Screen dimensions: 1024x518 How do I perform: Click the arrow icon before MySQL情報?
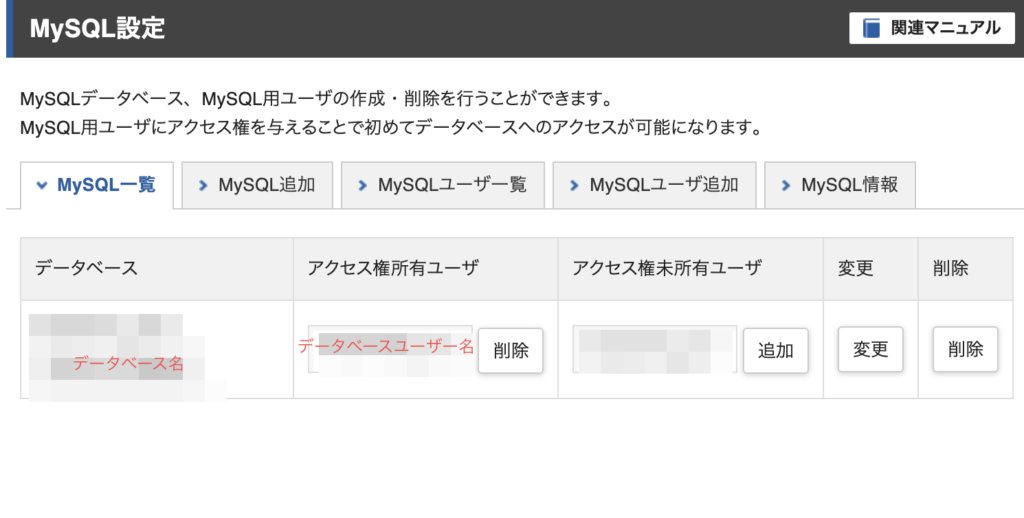coord(786,185)
